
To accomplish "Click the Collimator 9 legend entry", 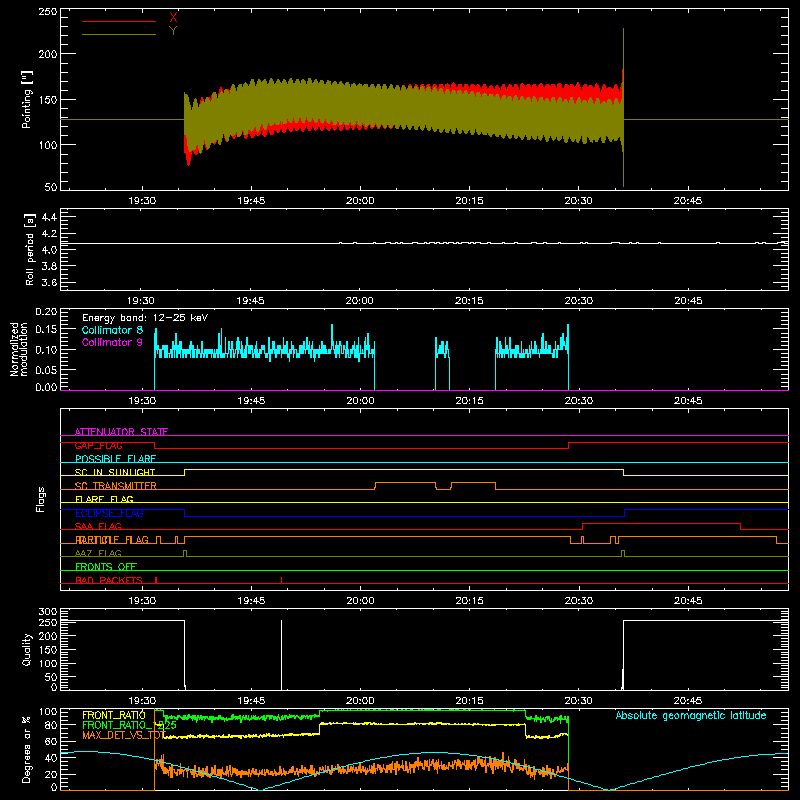I will pos(112,342).
